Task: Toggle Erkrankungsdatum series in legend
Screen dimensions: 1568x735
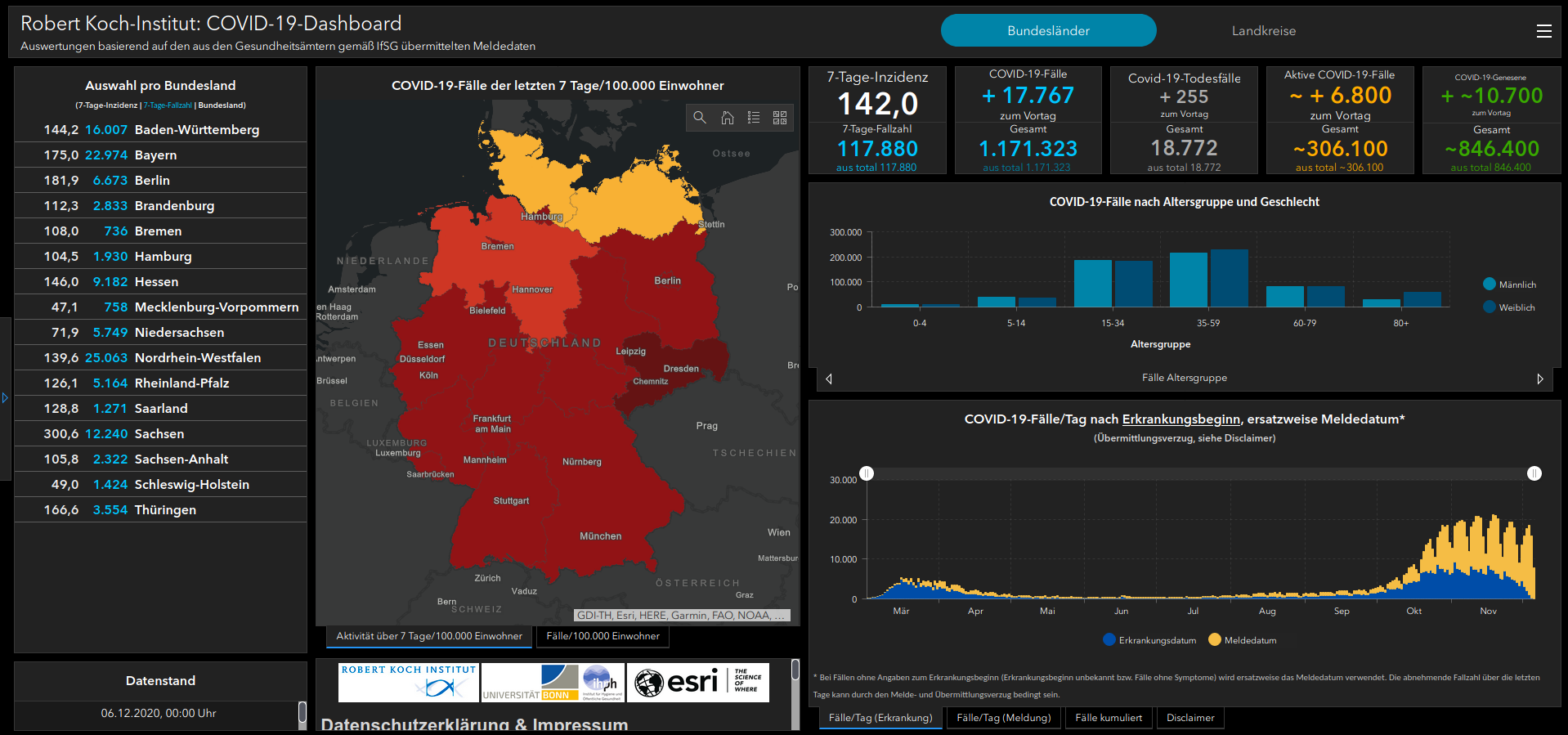Action: click(1149, 640)
